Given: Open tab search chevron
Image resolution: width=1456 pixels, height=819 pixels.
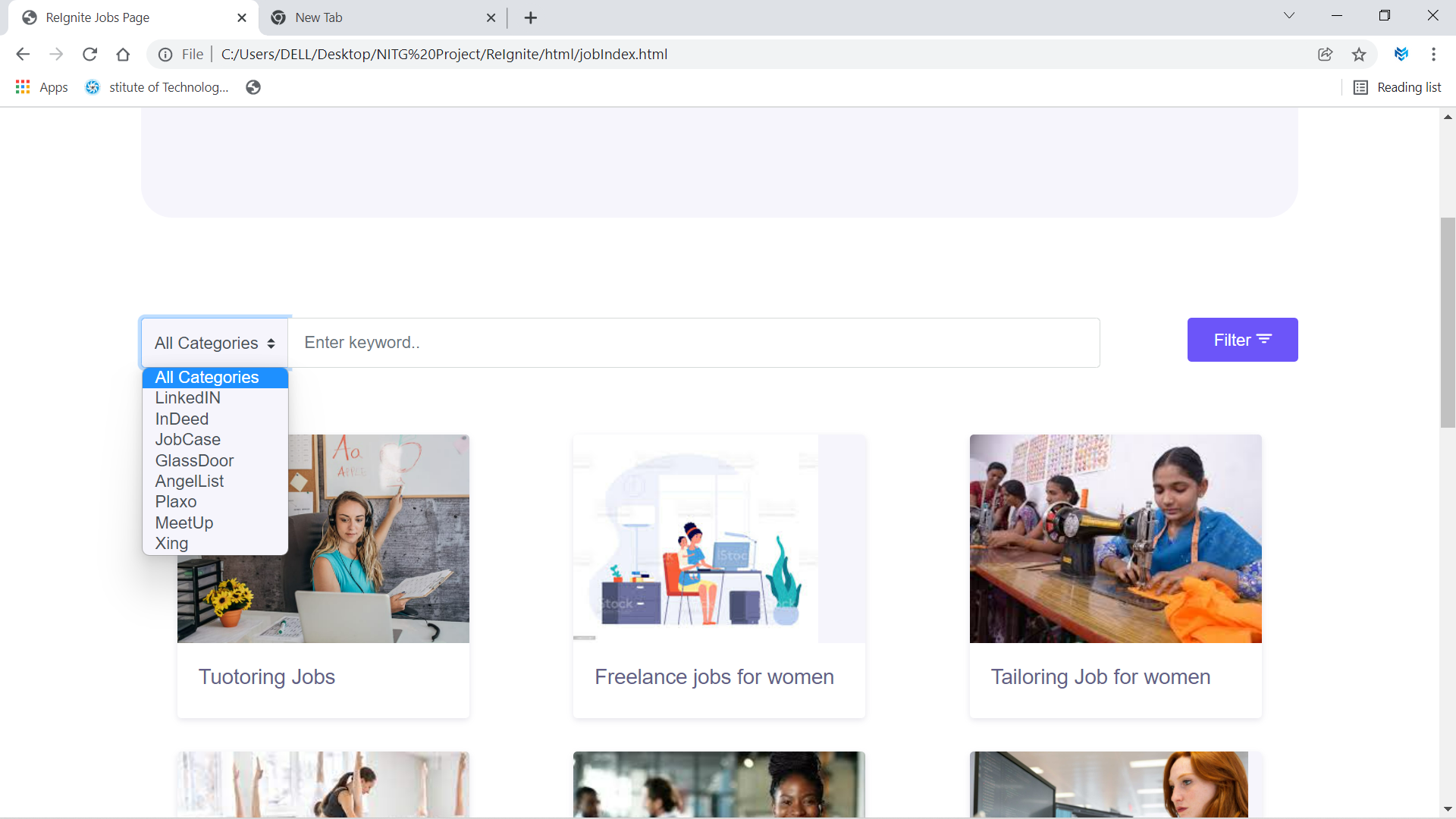Looking at the screenshot, I should click(1288, 16).
